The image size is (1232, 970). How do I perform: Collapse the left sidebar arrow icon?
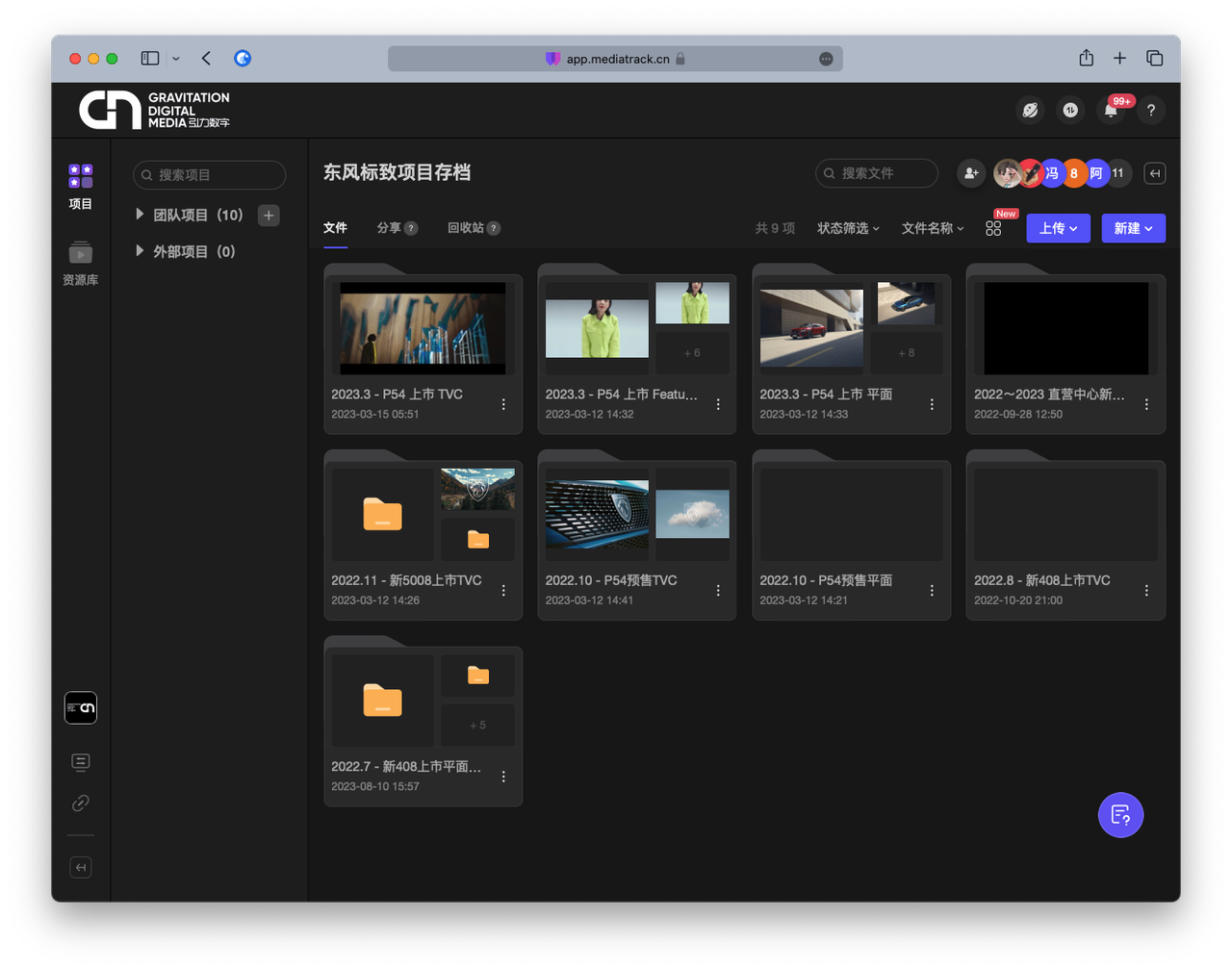click(81, 867)
